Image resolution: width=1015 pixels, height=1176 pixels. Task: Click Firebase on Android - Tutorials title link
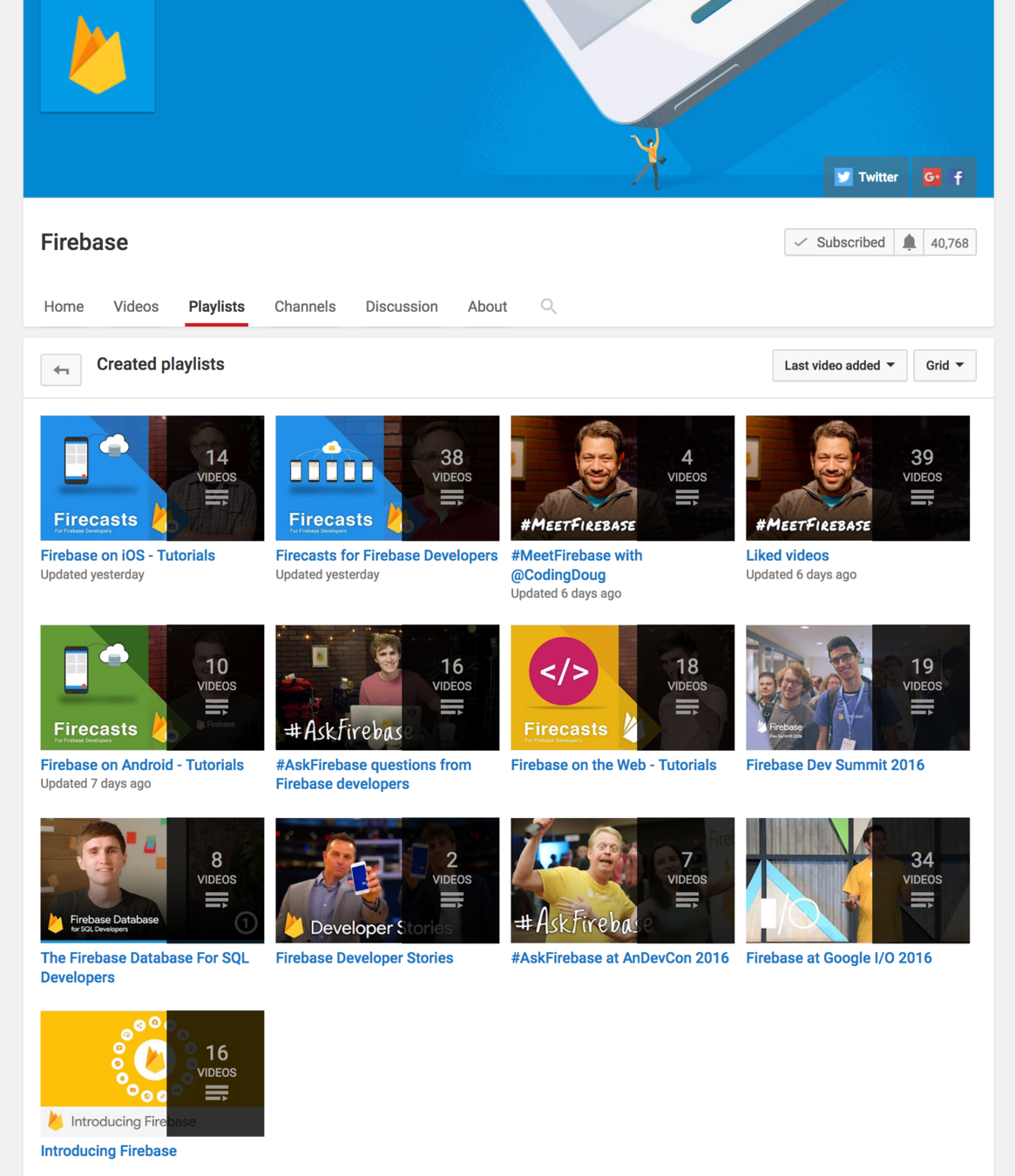click(x=142, y=765)
